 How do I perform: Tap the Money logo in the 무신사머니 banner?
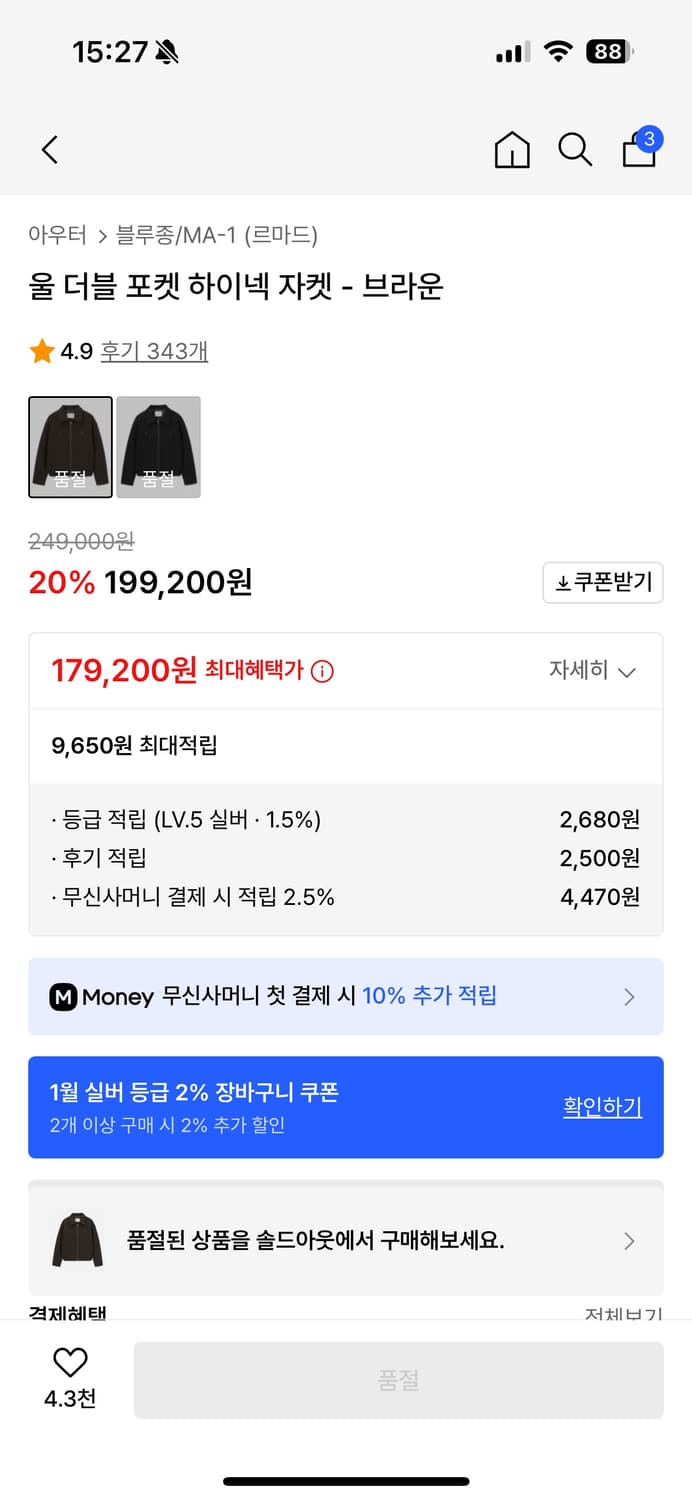point(62,996)
